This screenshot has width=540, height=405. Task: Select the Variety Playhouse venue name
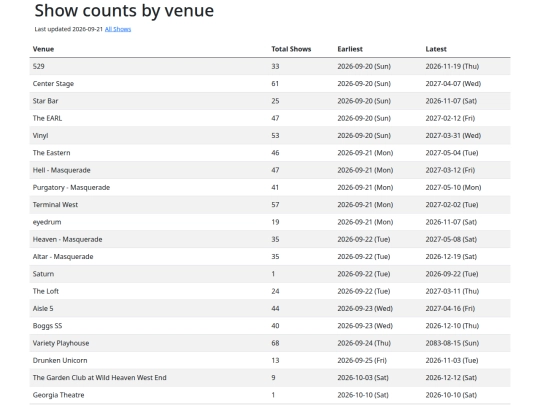(x=61, y=343)
